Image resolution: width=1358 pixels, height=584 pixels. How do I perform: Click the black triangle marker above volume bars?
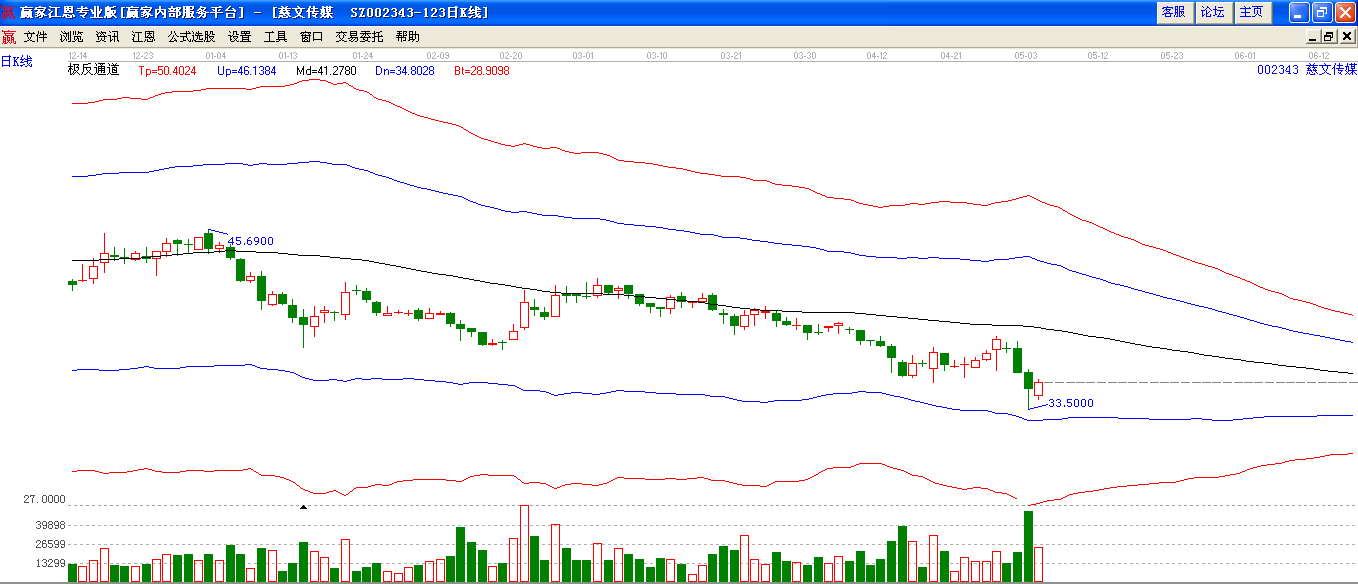coord(304,507)
